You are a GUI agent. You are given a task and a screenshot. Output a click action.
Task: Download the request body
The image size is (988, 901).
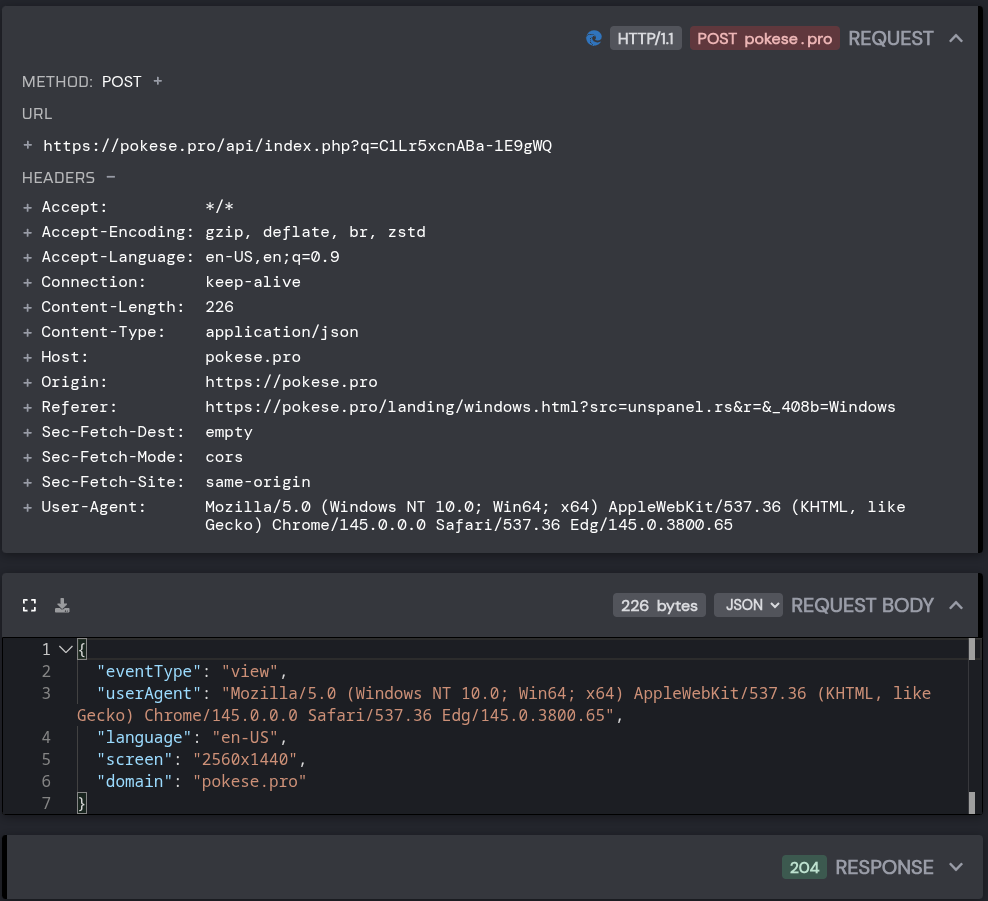(62, 605)
